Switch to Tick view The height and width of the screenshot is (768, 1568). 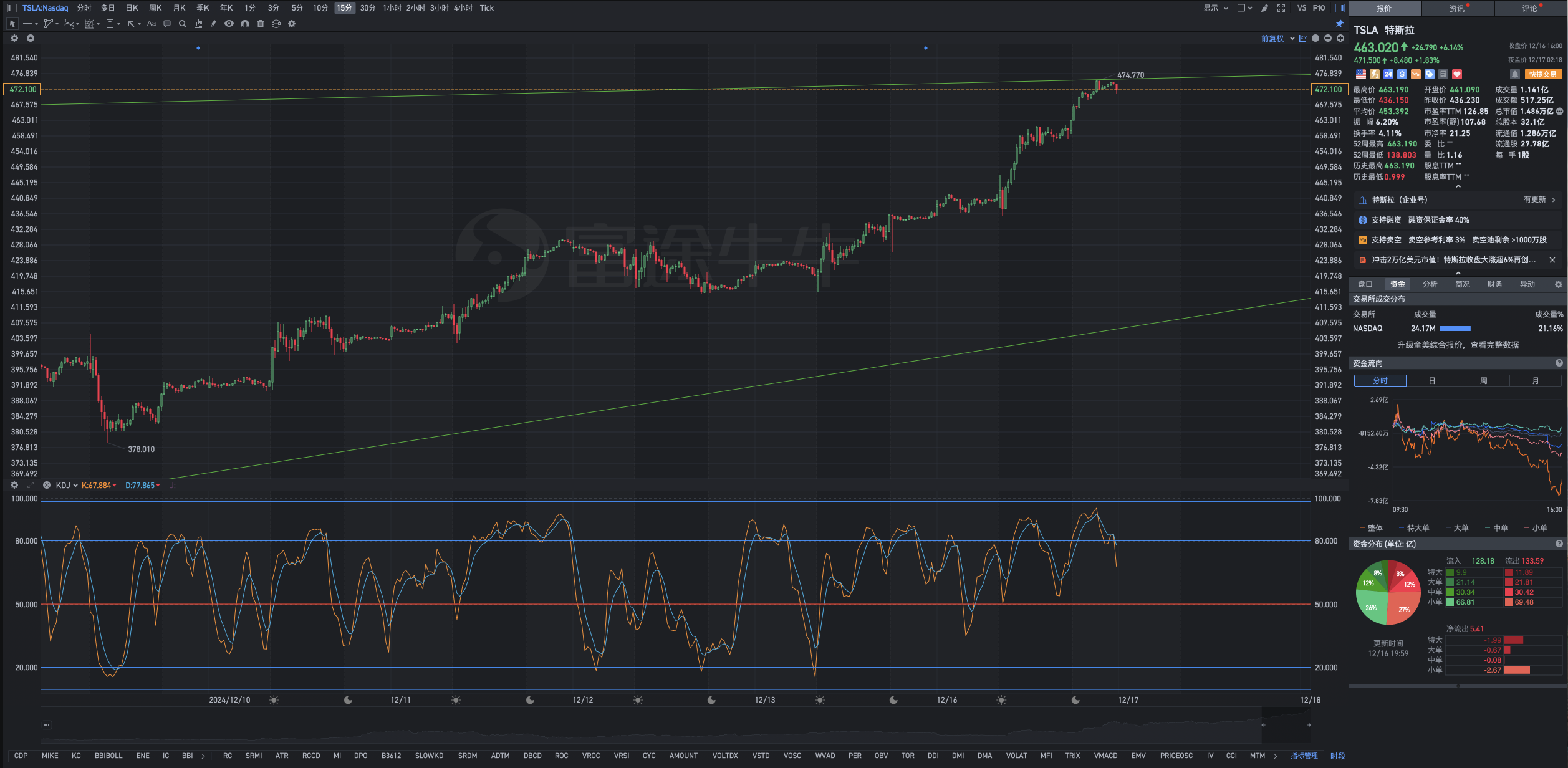[x=486, y=8]
